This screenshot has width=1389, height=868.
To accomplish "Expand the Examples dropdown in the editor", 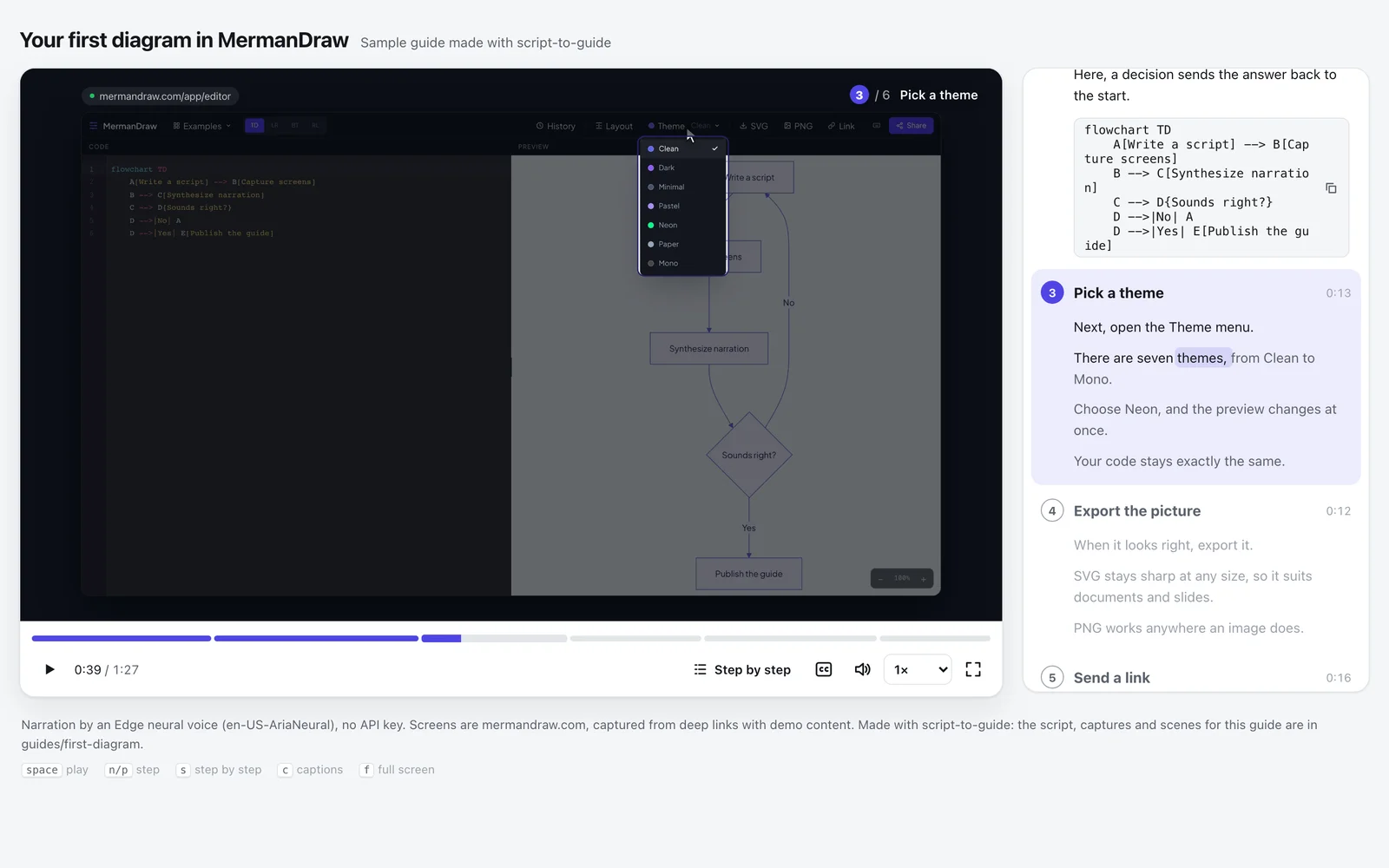I will click(202, 126).
